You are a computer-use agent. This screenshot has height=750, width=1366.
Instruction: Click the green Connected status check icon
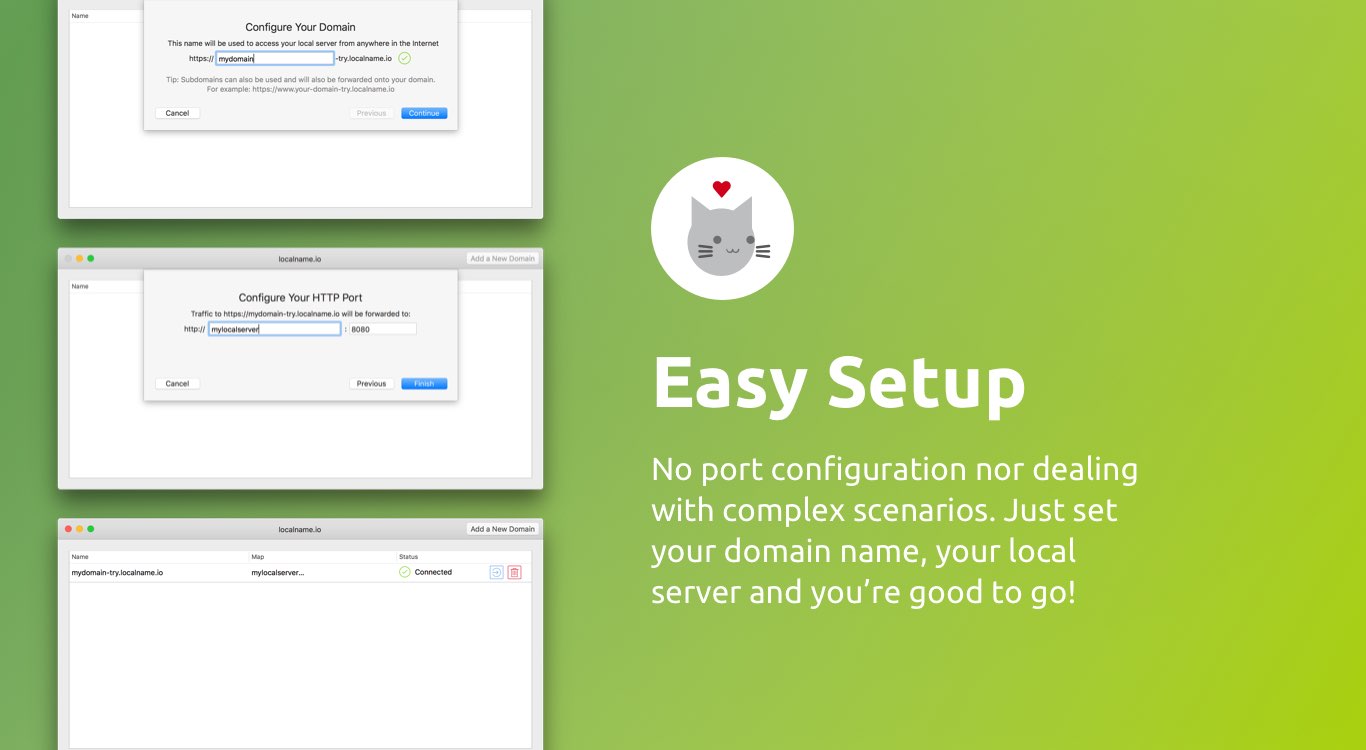tap(405, 572)
